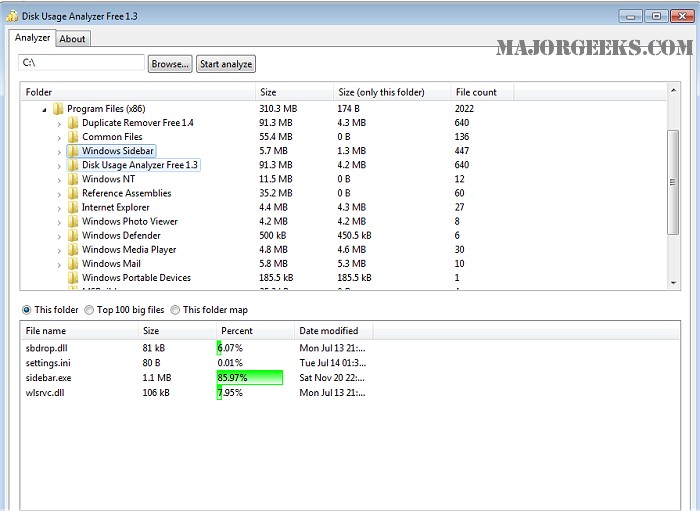Expand the Windows Media Player node
The height and width of the screenshot is (511, 700).
[x=59, y=251]
